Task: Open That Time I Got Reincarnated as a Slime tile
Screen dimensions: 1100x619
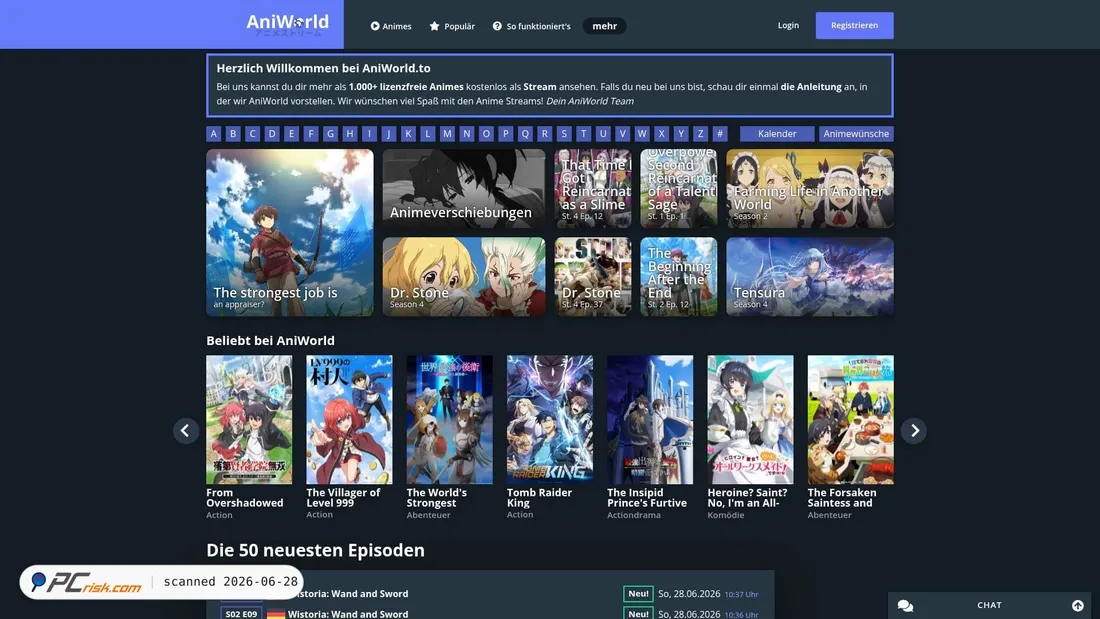Action: [x=593, y=188]
